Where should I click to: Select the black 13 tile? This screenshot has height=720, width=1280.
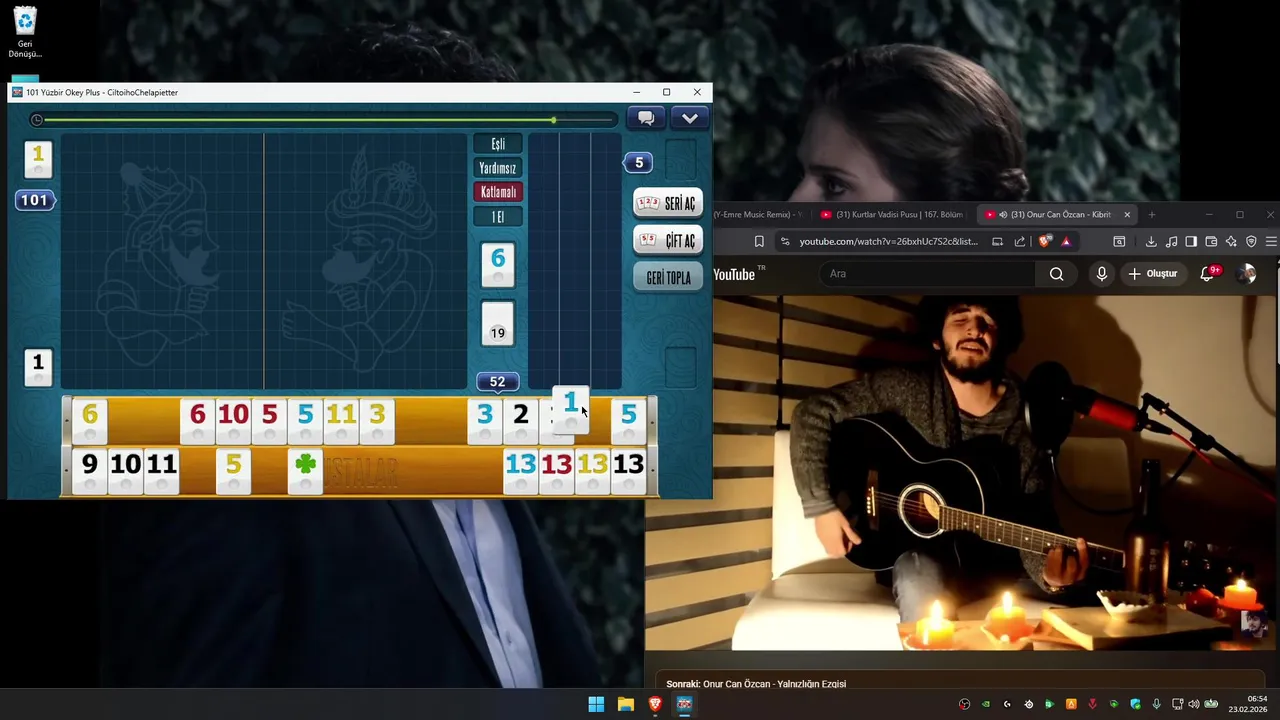(x=629, y=470)
